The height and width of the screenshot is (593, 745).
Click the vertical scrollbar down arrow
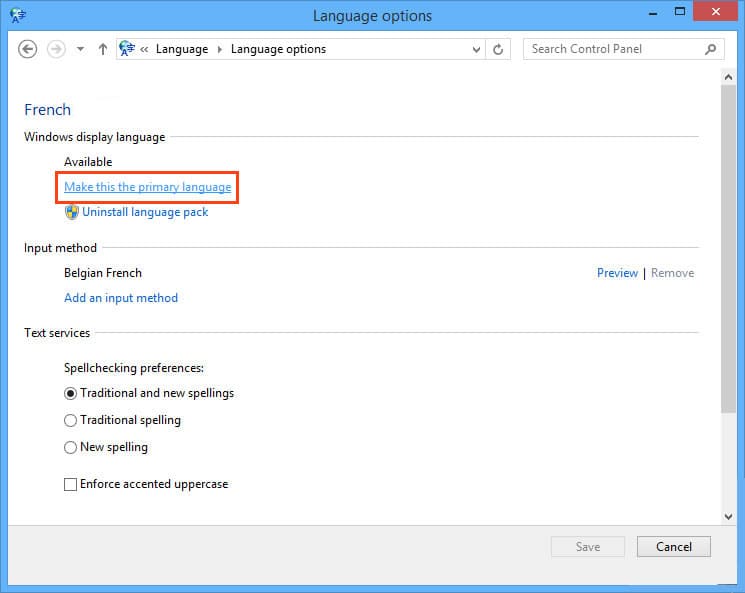(728, 516)
